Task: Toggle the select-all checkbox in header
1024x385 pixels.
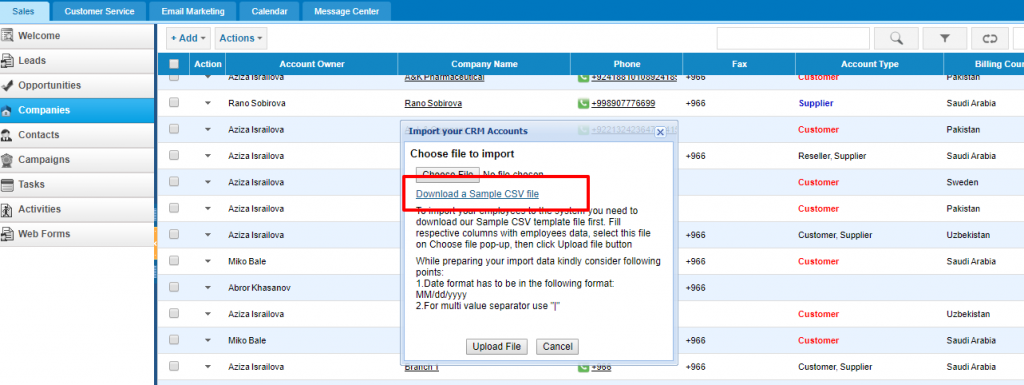Action: pos(174,64)
